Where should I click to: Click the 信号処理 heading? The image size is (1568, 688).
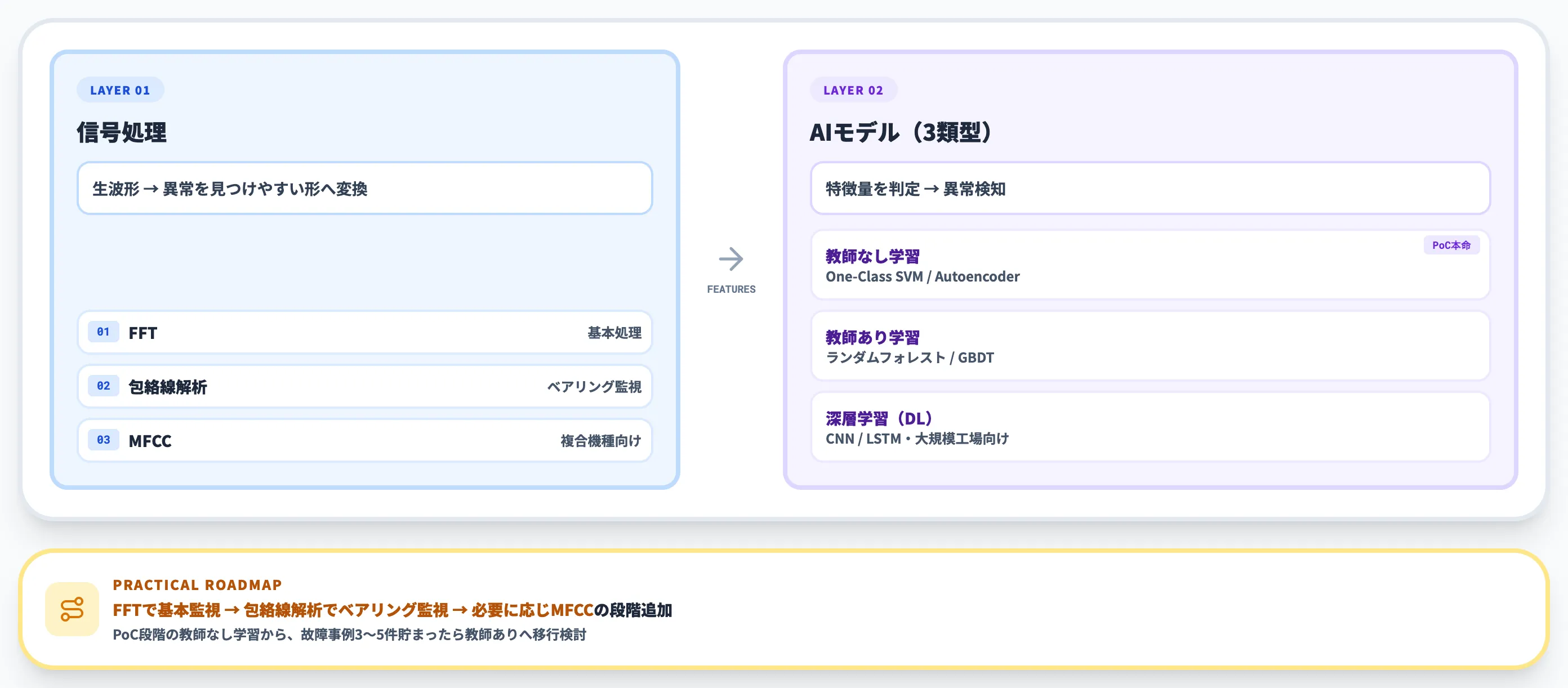click(x=122, y=132)
